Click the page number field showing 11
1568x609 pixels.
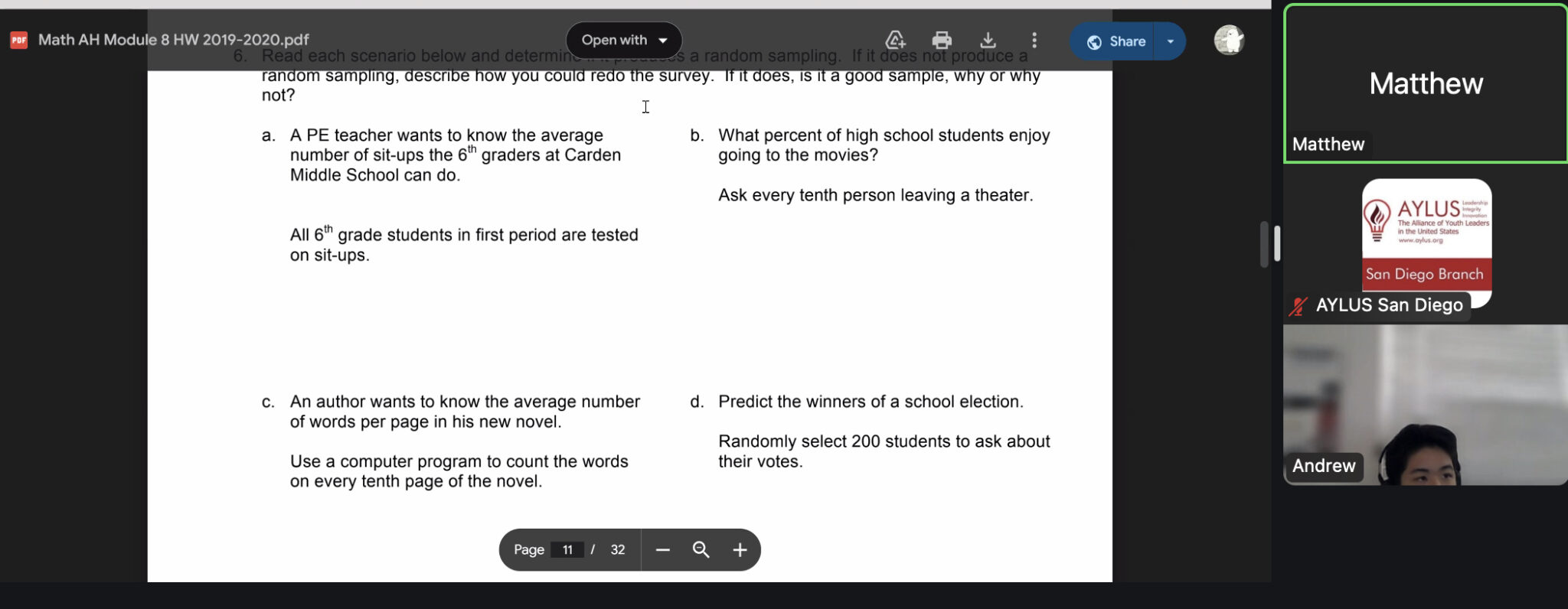coord(567,549)
